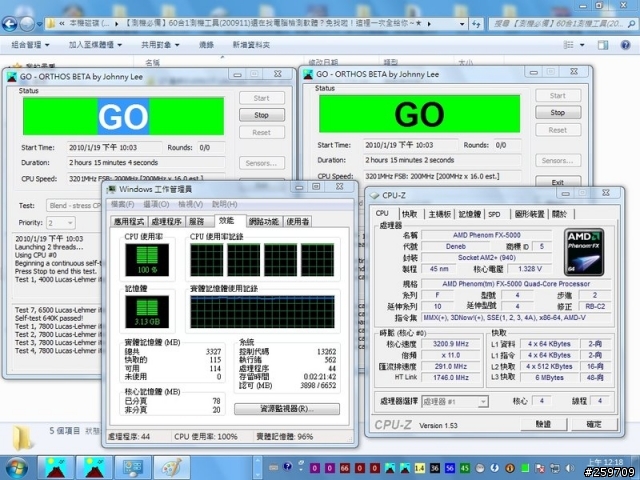Viewport: 640px width, 480px height.
Task: Click the 確定 button in CPU-Z
Action: [594, 424]
